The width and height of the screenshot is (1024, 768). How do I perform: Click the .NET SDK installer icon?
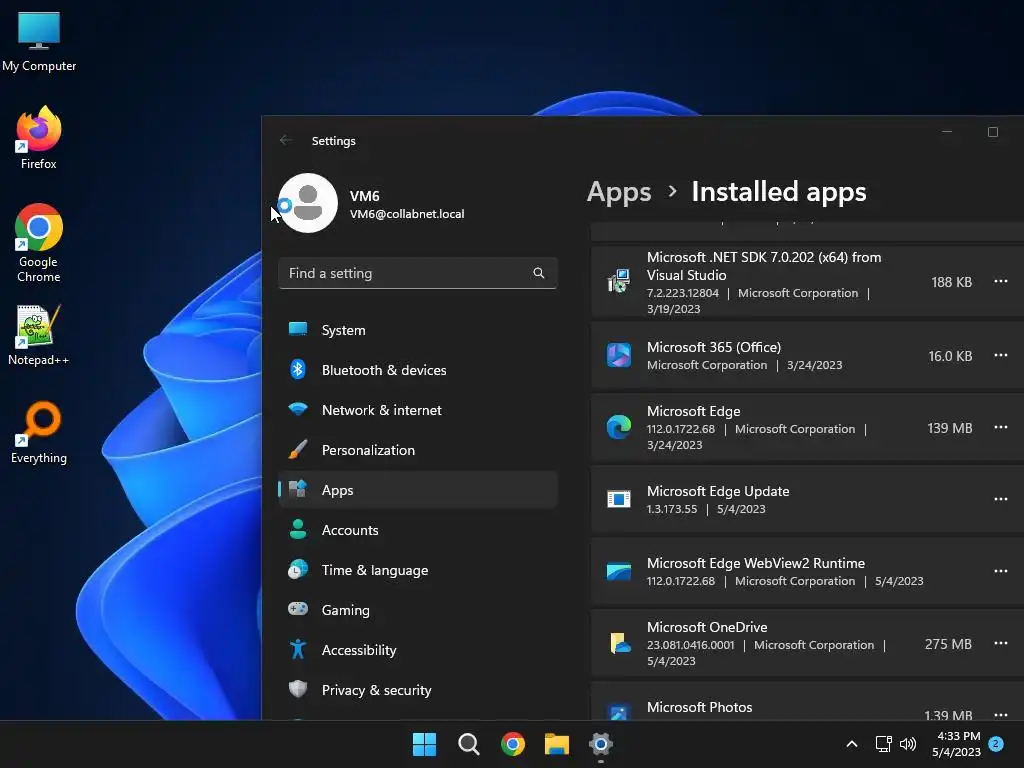click(618, 281)
